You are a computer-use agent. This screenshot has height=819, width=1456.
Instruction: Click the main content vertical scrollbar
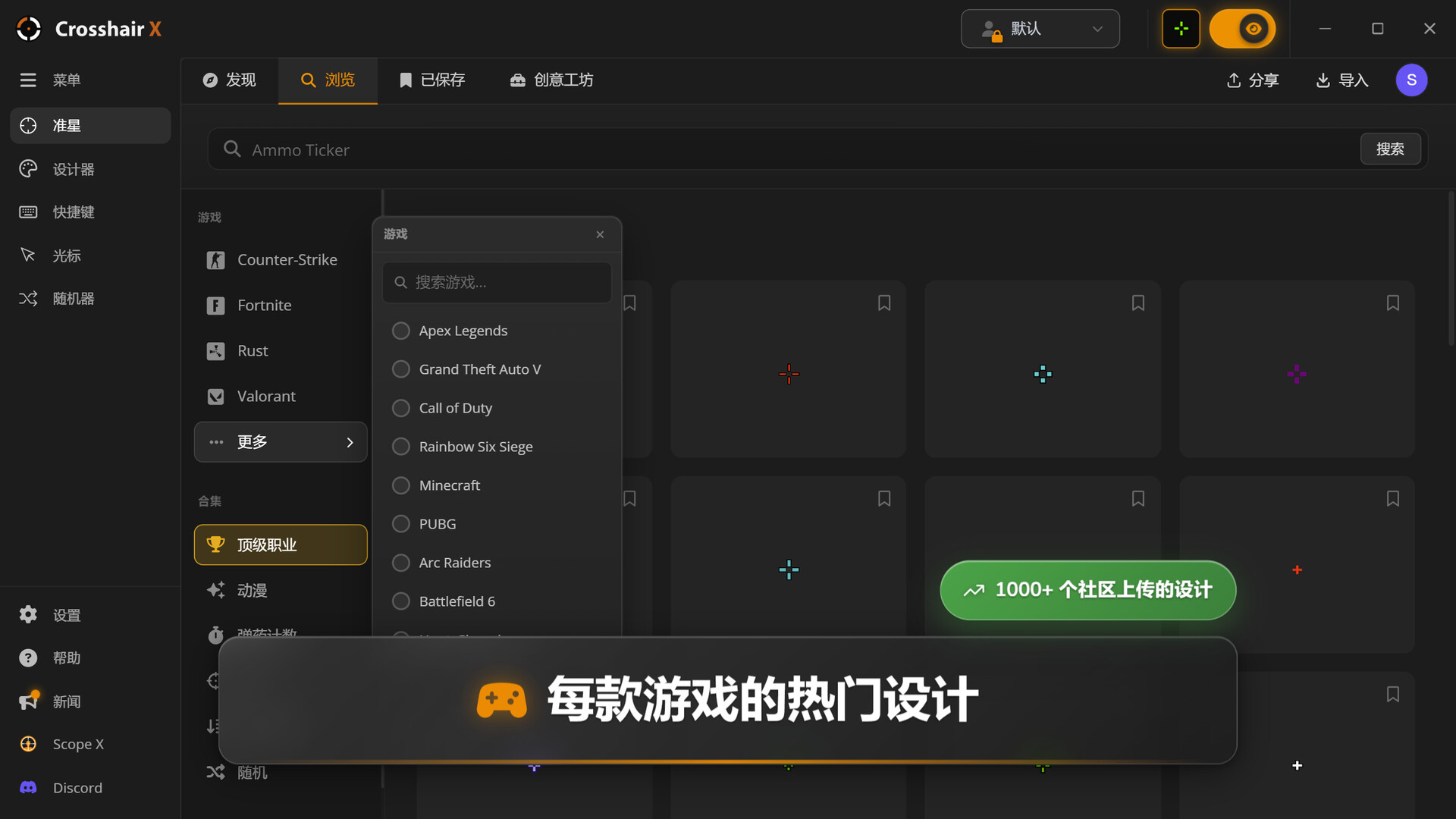pos(1451,269)
